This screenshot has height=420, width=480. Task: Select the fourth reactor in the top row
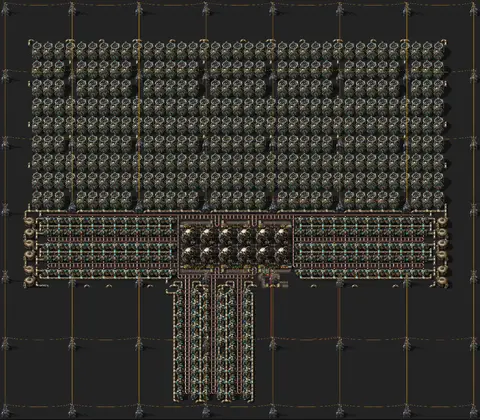click(246, 236)
